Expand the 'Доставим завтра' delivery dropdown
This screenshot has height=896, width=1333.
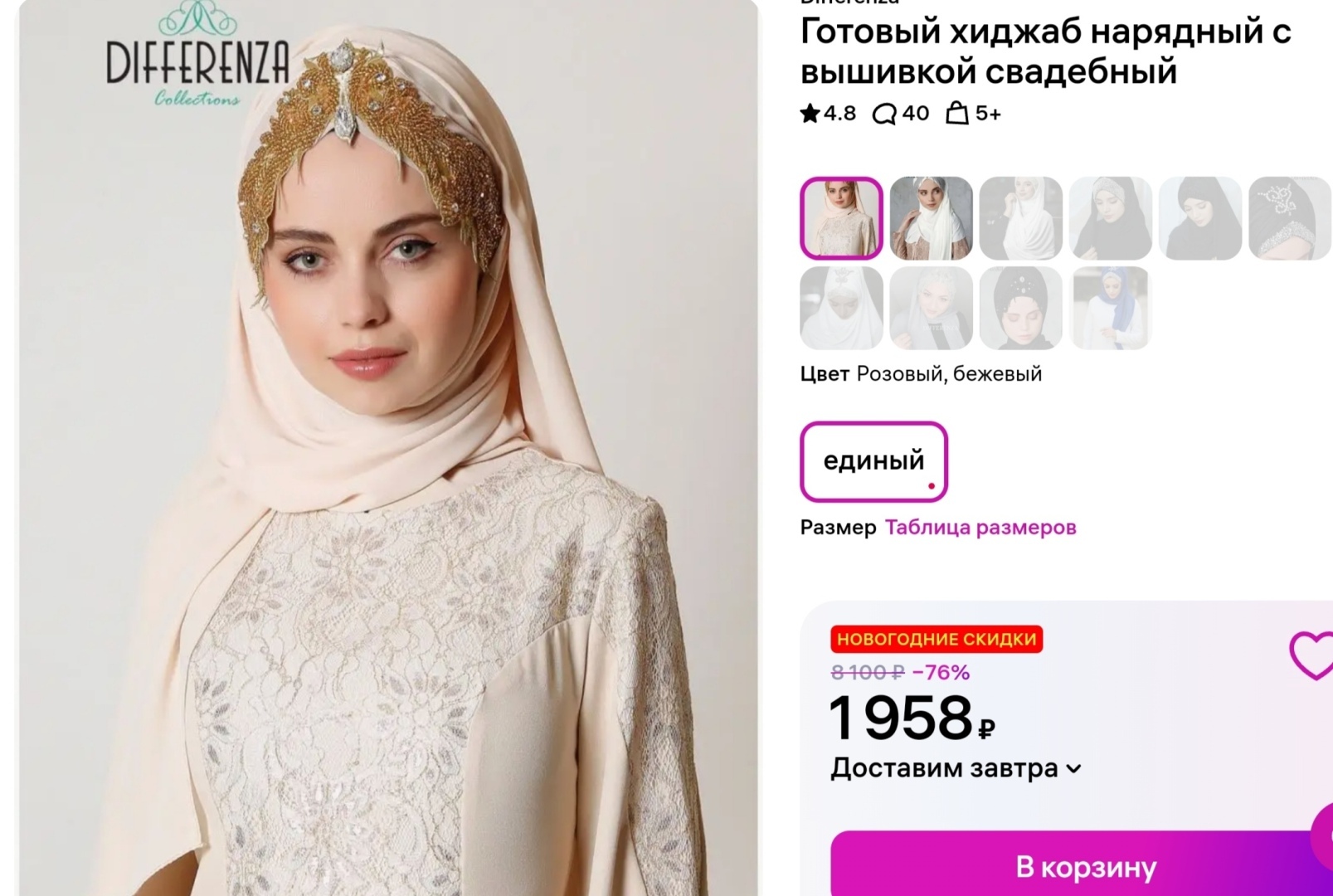click(1073, 769)
